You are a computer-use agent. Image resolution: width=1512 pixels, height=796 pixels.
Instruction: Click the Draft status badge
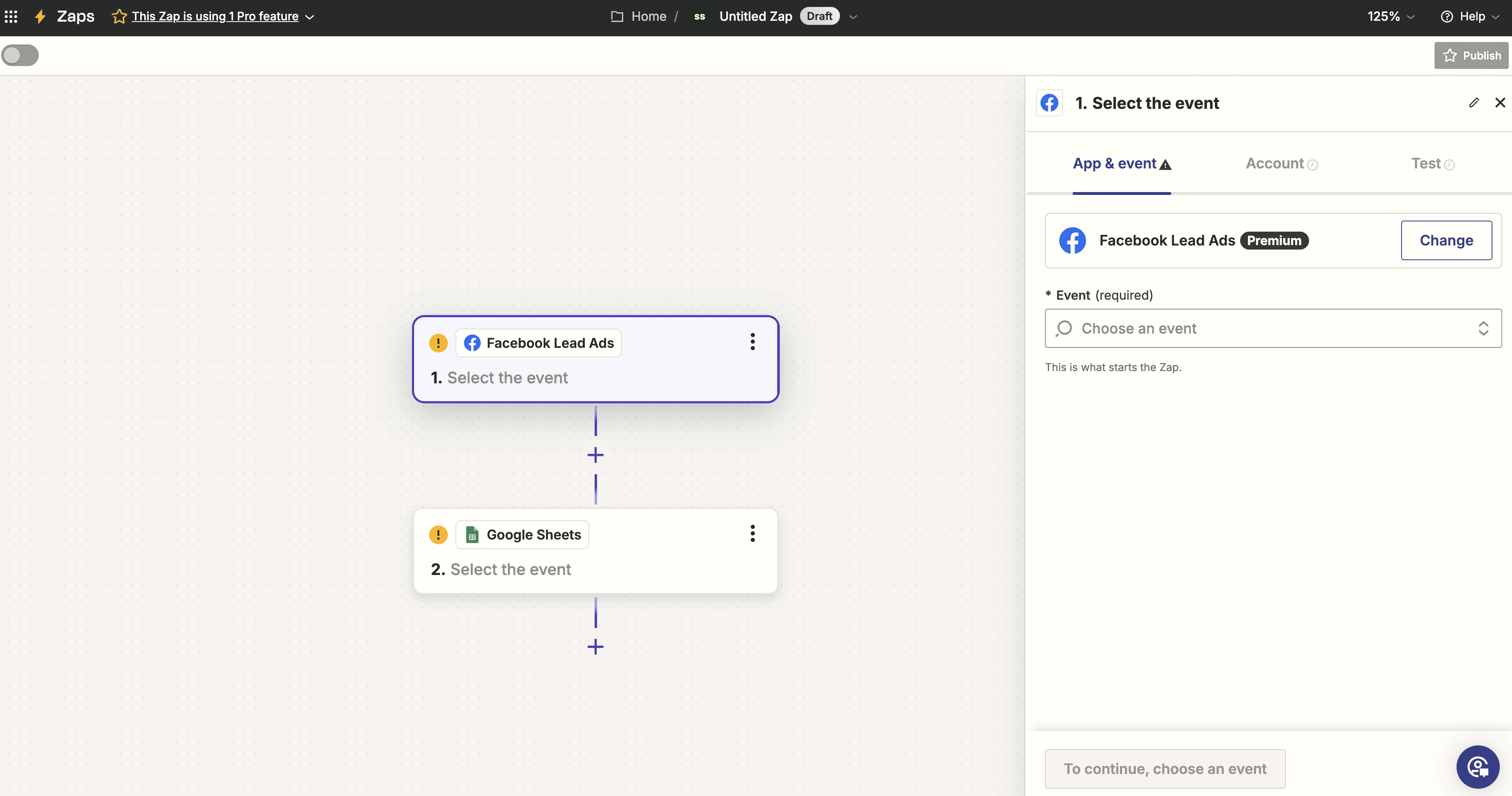coord(820,16)
